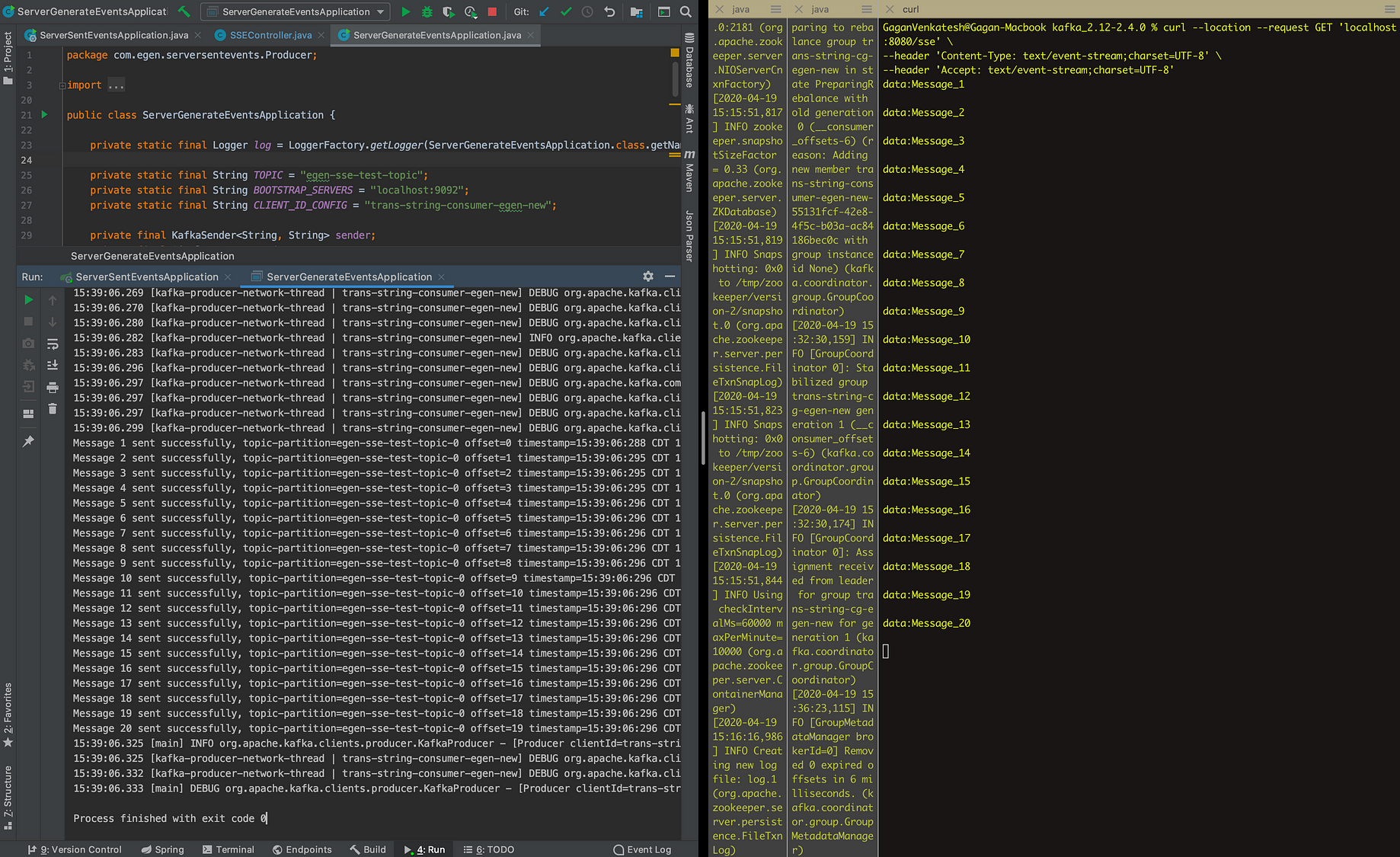Open Search Everywhere magnifier
The image size is (1400, 857).
[x=686, y=11]
